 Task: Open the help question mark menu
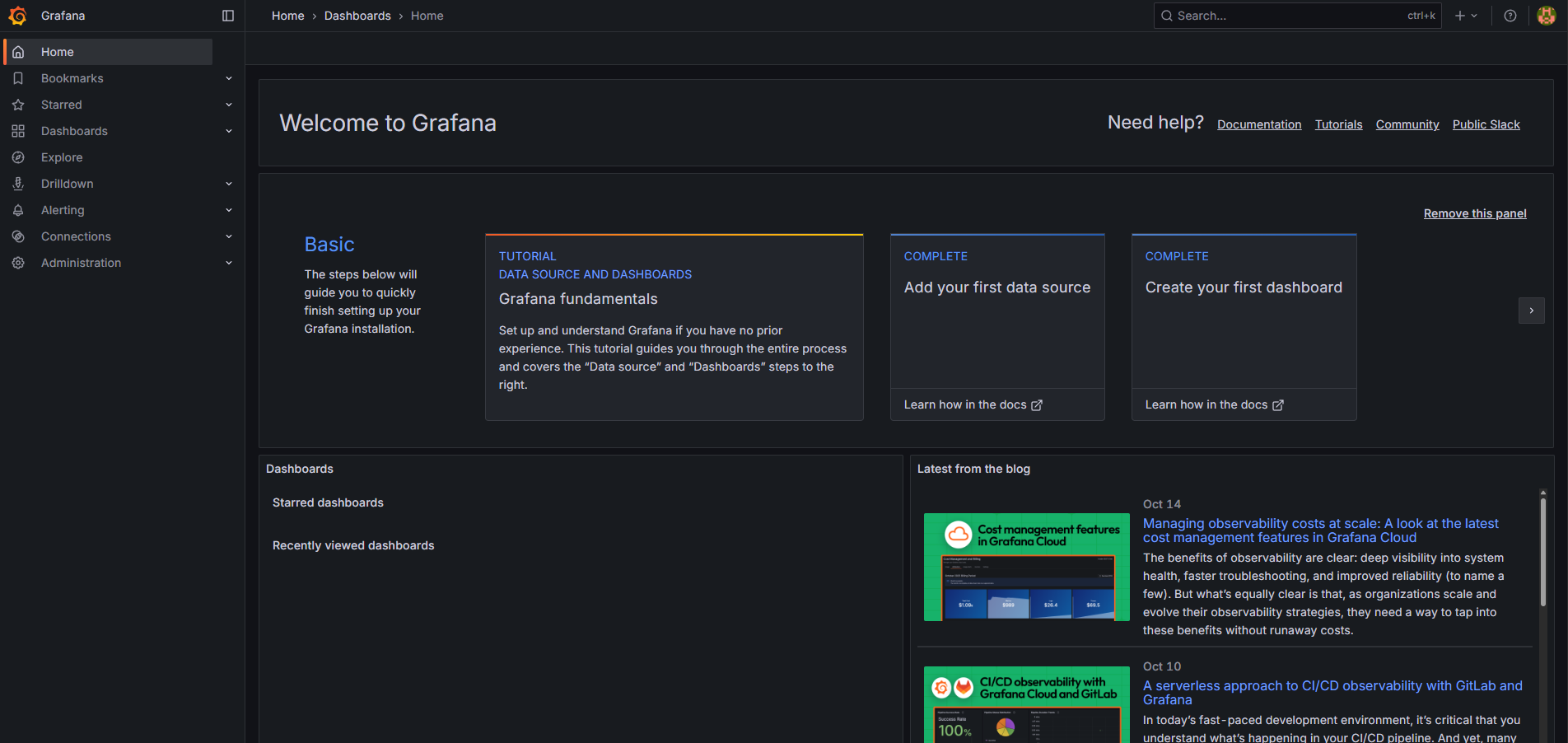pyautogui.click(x=1510, y=16)
